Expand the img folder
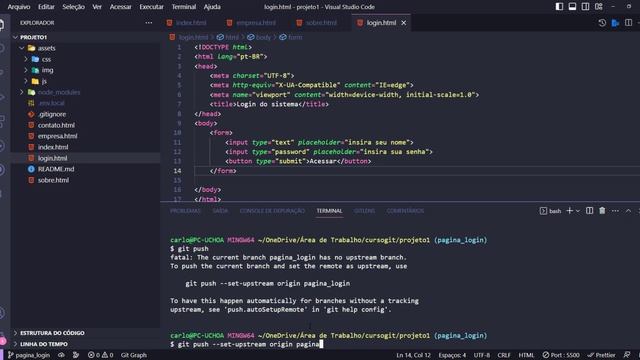Image resolution: width=640 pixels, height=360 pixels. point(26,70)
